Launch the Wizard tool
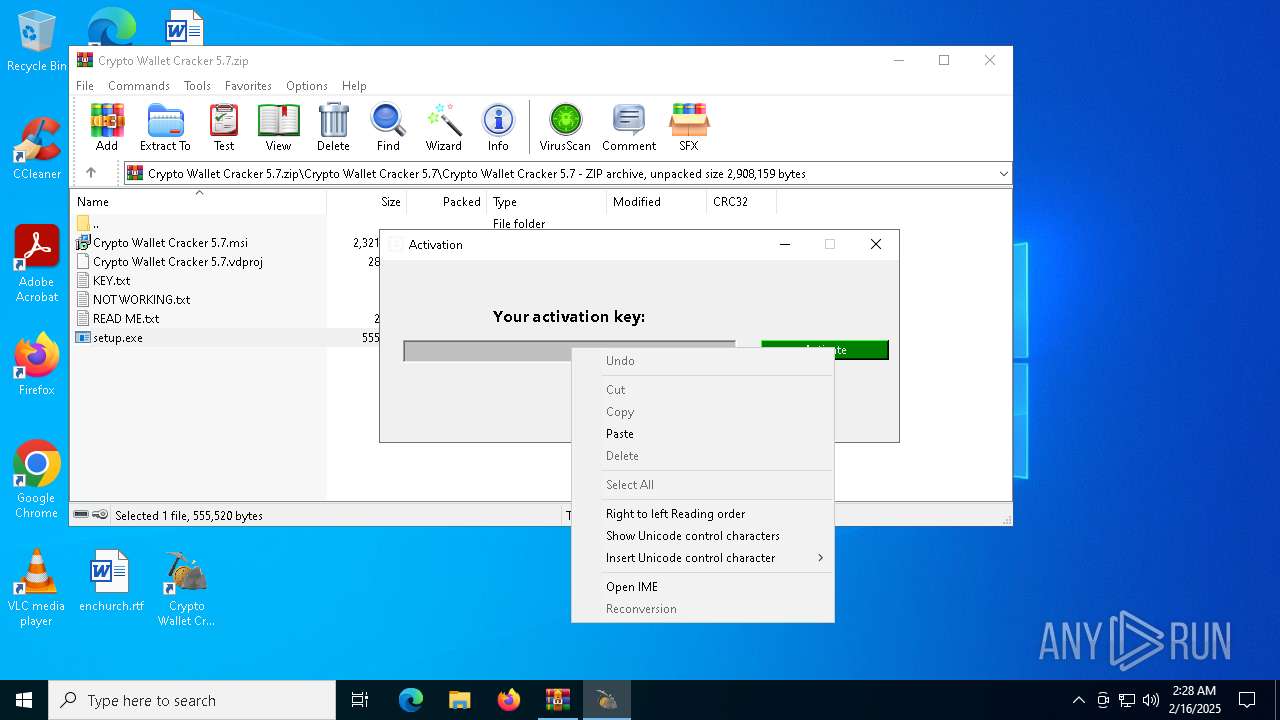Image resolution: width=1280 pixels, height=720 pixels. (443, 127)
